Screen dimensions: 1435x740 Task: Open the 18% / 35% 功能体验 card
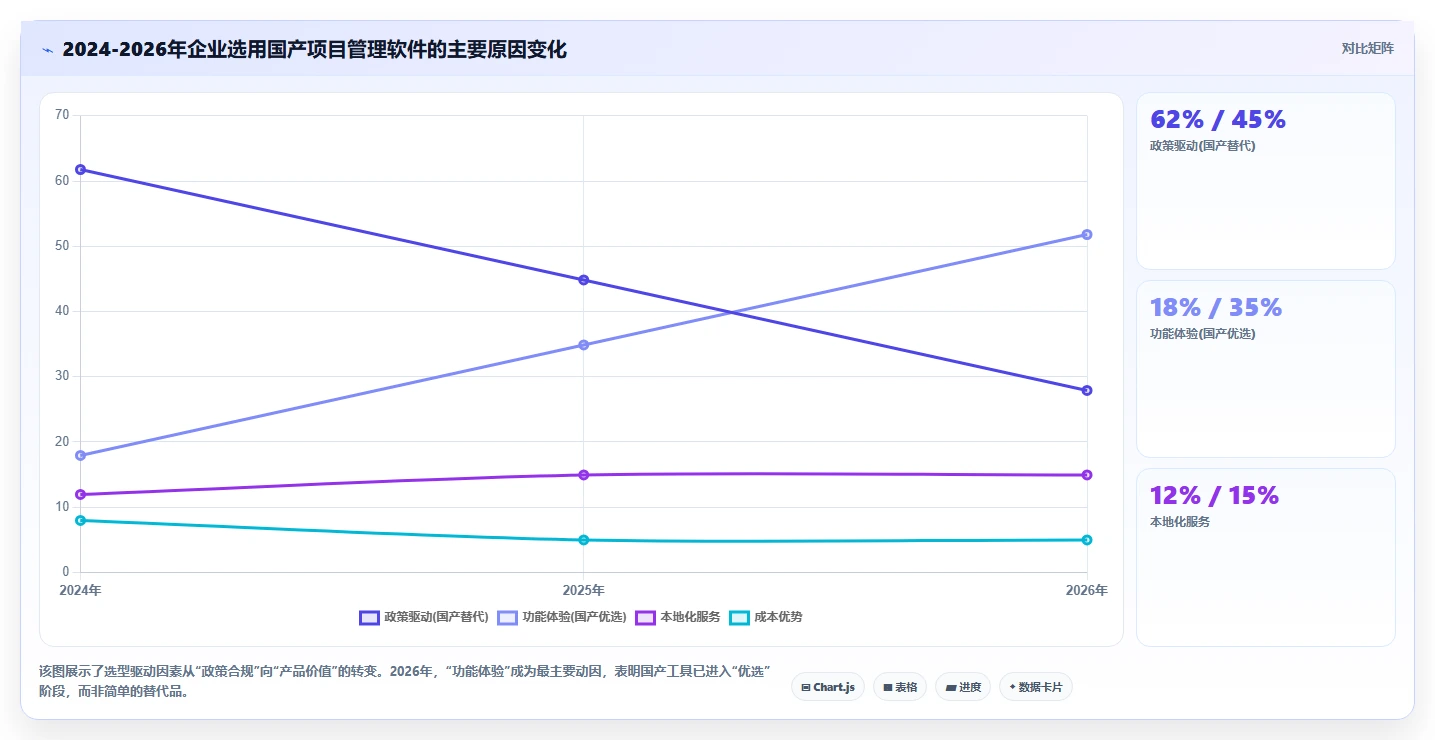tap(1265, 369)
